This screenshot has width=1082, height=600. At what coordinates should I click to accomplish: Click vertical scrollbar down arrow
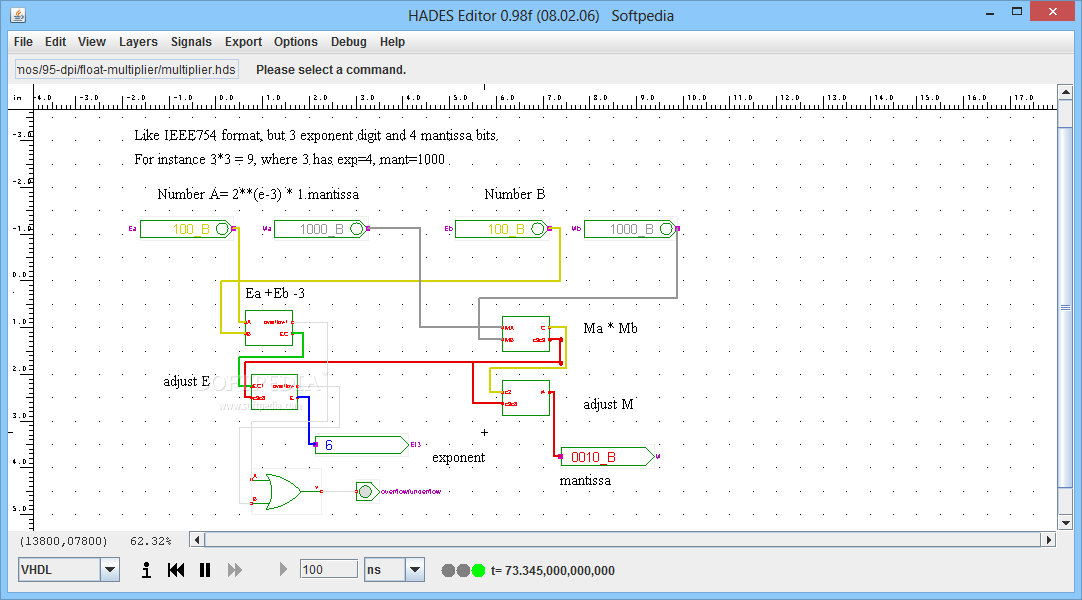[x=1065, y=523]
